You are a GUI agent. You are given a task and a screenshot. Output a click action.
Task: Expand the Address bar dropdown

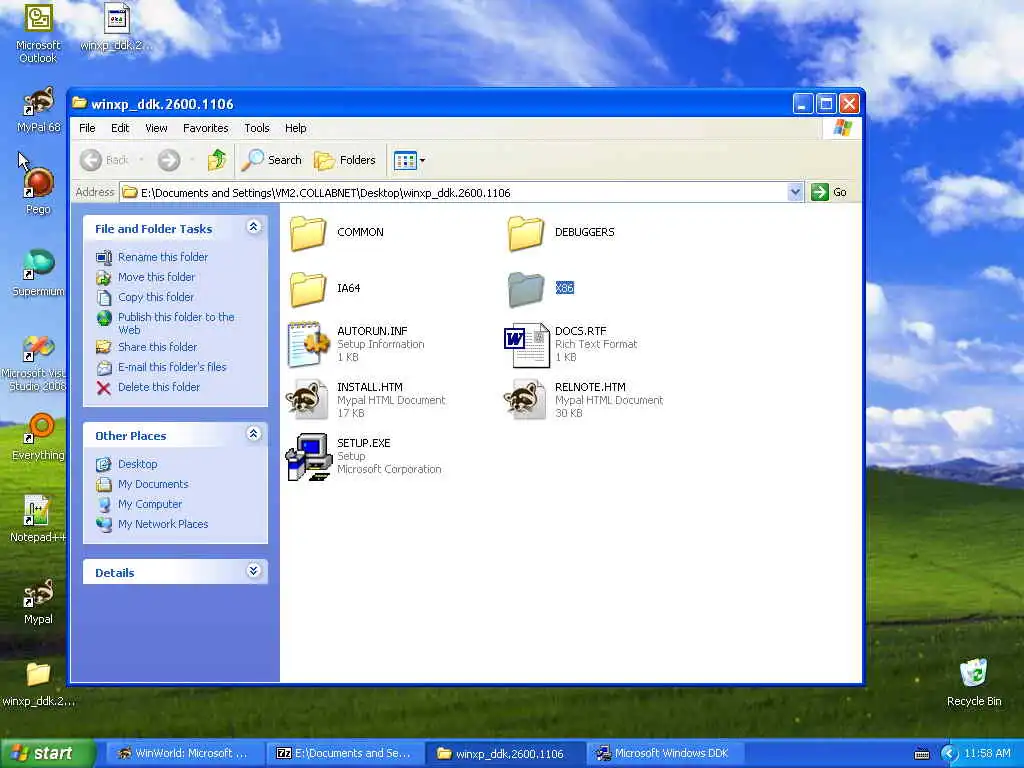coord(795,192)
